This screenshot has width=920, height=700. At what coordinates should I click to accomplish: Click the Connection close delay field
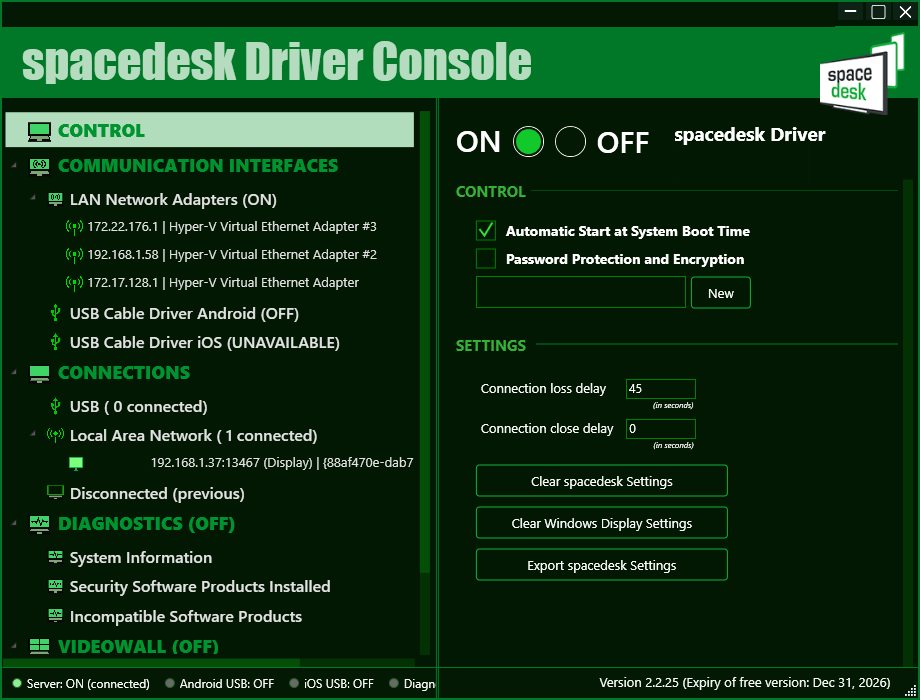click(x=661, y=429)
